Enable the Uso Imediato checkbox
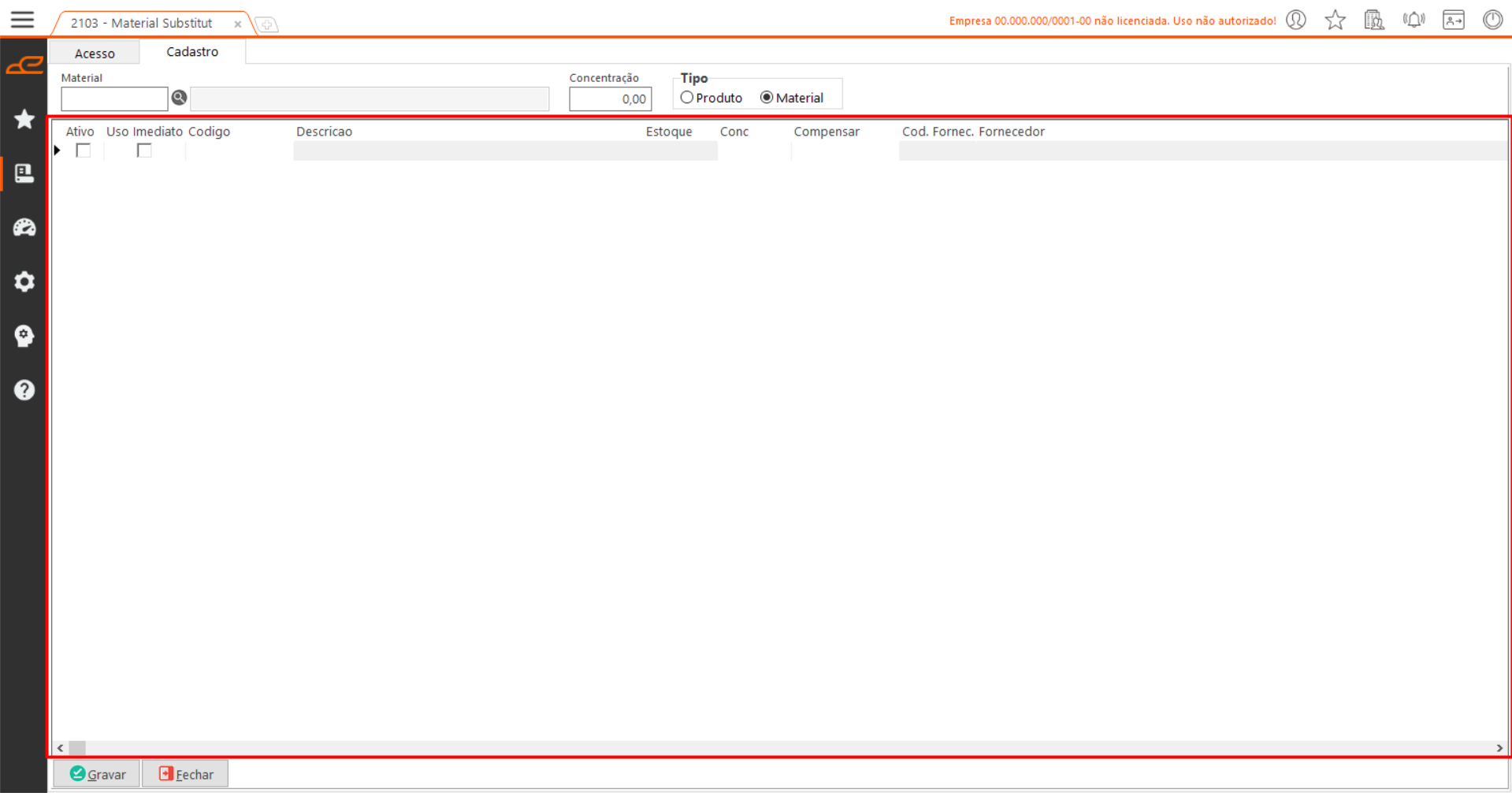This screenshot has height=793, width=1512. (144, 151)
